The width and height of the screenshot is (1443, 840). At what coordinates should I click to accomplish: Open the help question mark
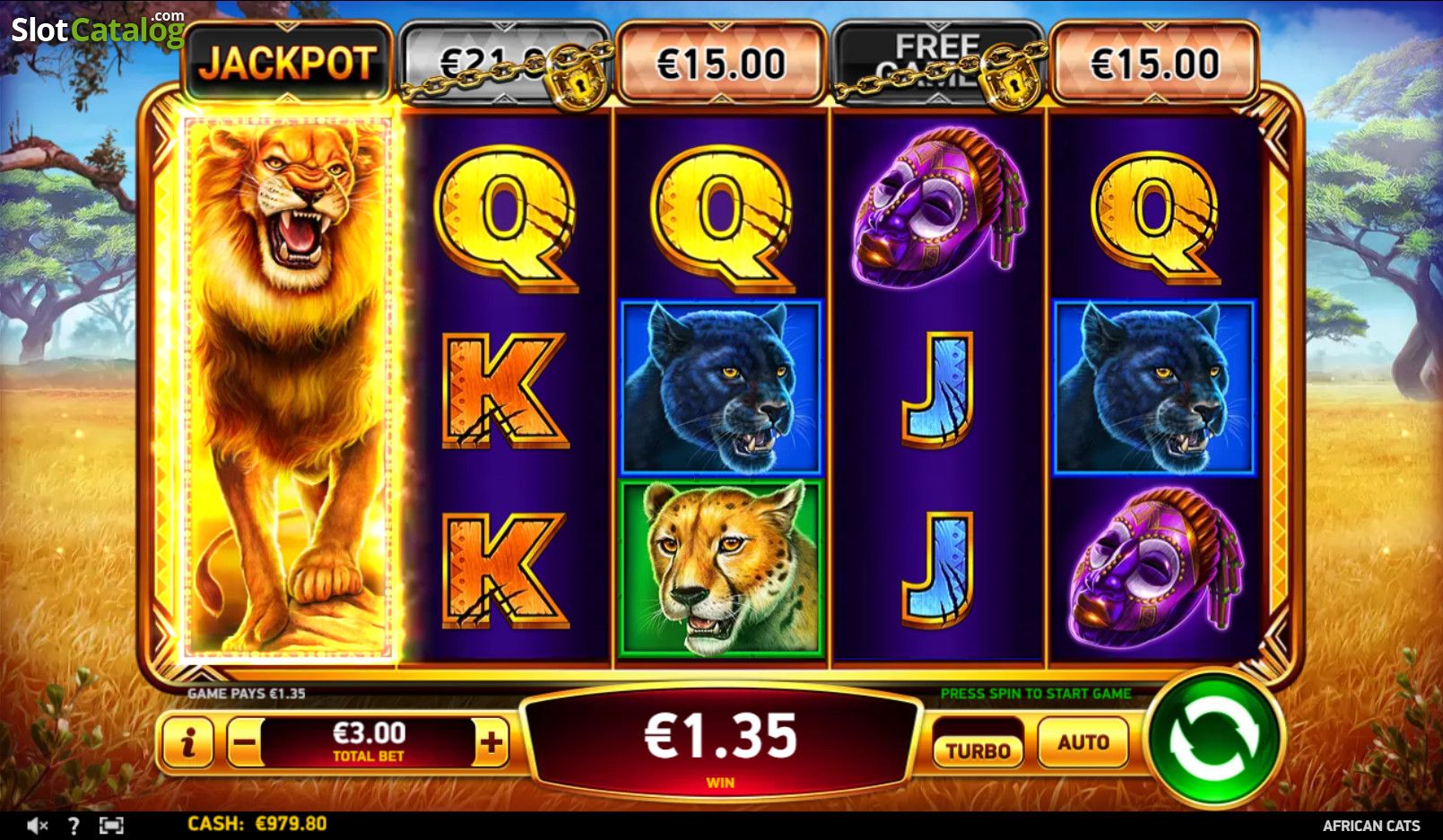(74, 825)
